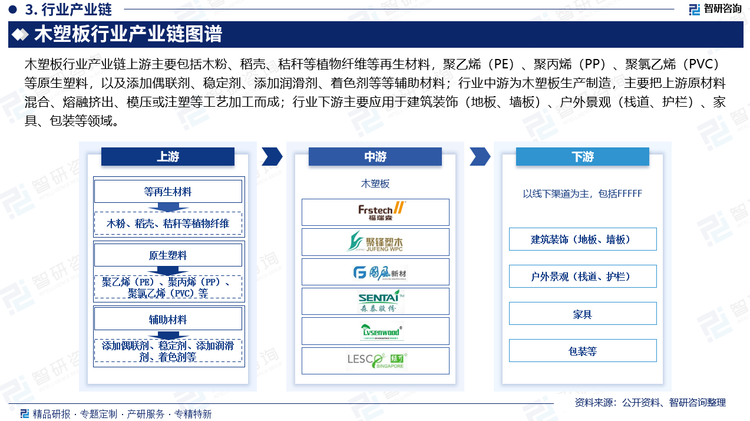Click the Frstech 福瑞森 logo

381,211
